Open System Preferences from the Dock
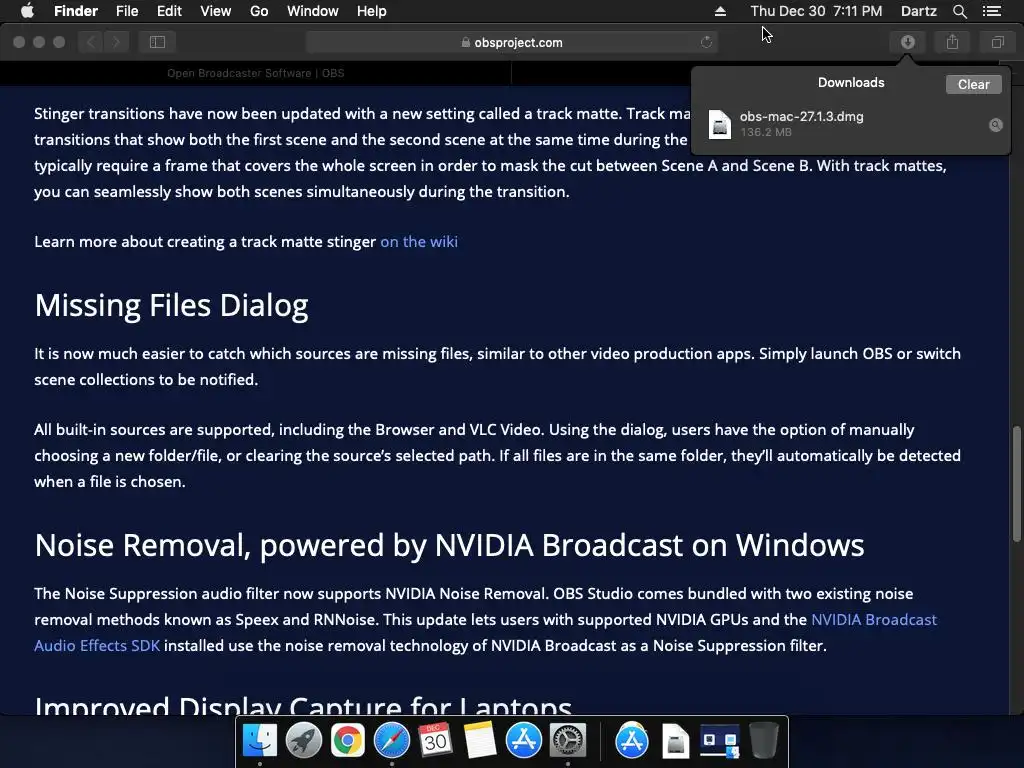The image size is (1024, 768). 568,741
